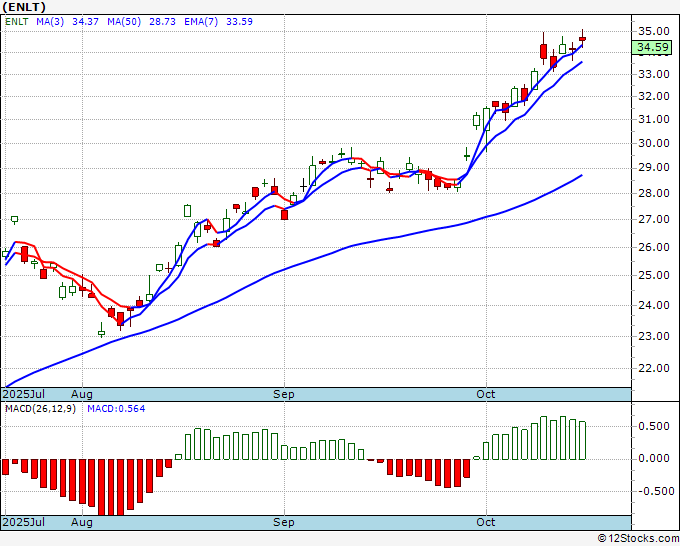Click Oct on price chart date axis
The width and height of the screenshot is (680, 546).
pyautogui.click(x=486, y=394)
